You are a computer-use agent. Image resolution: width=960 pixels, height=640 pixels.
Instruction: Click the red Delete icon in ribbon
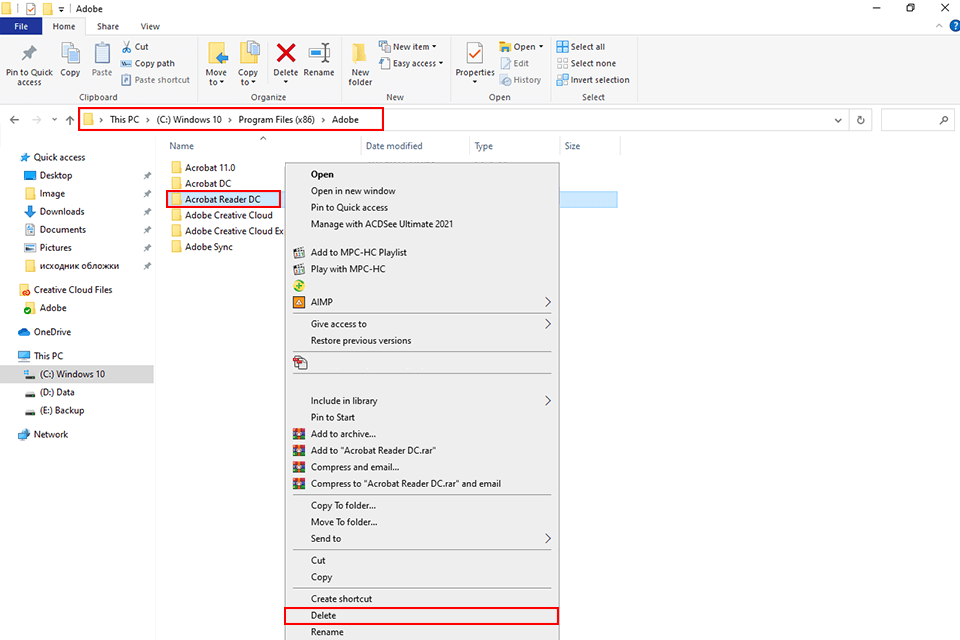pyautogui.click(x=286, y=53)
